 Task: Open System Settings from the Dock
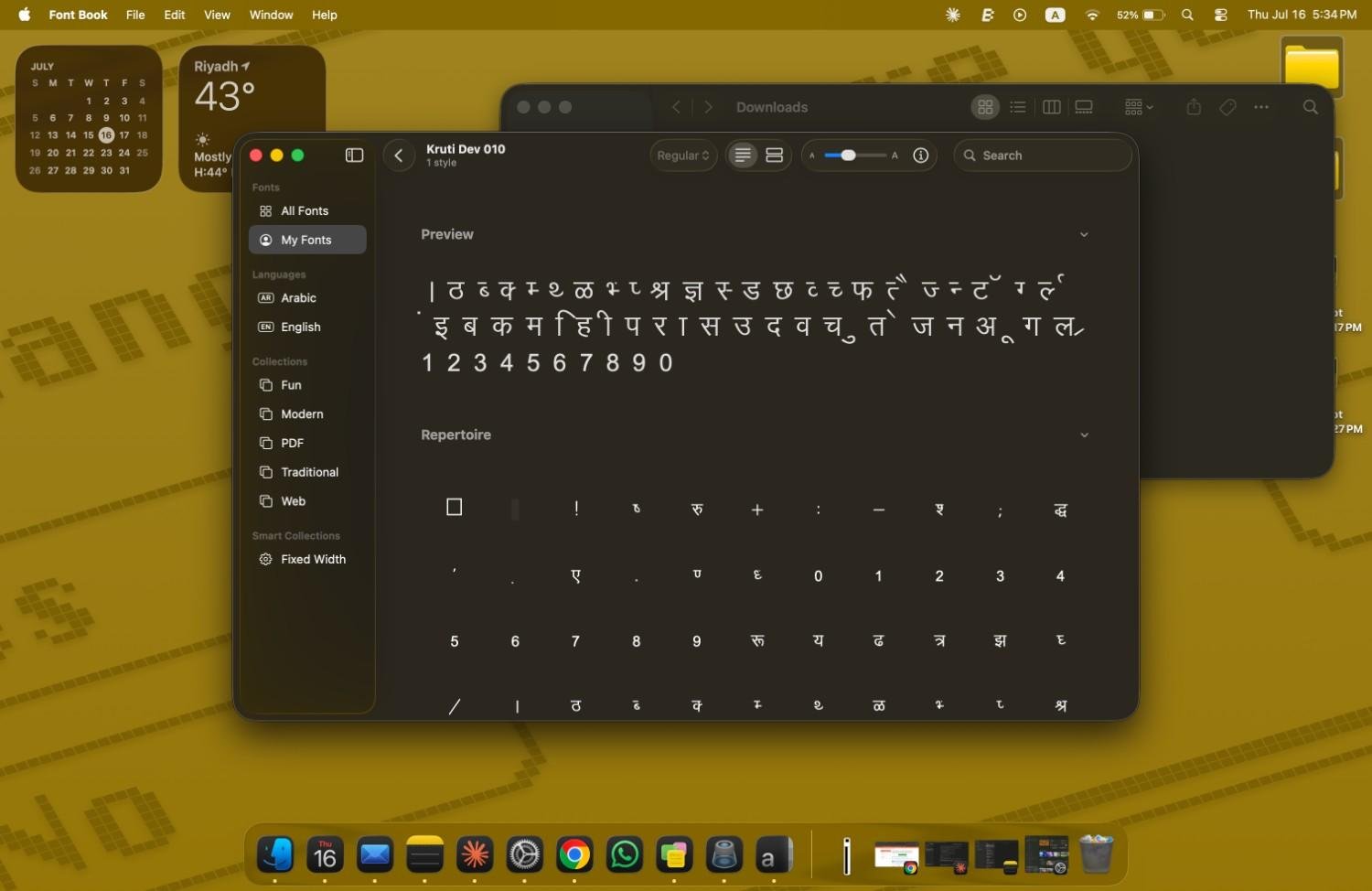pyautogui.click(x=525, y=855)
